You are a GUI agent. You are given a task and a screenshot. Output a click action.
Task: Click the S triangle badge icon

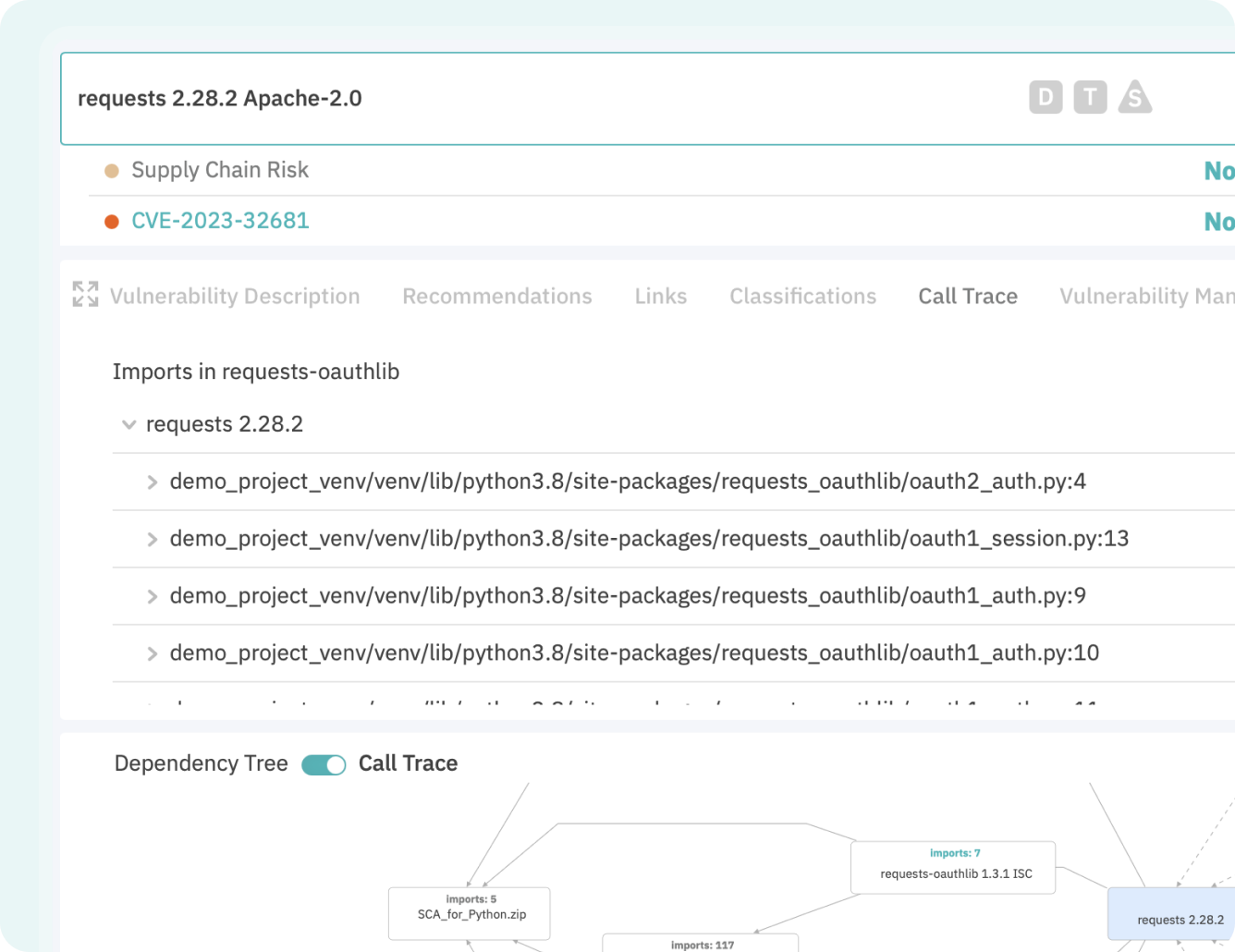coord(1135,97)
